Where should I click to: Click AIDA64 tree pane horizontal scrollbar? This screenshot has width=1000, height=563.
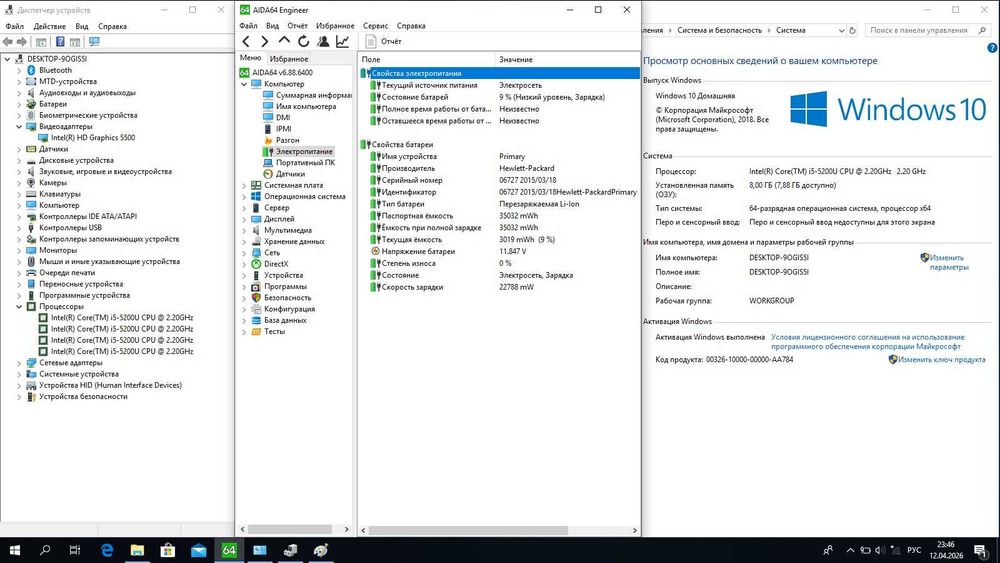point(290,530)
